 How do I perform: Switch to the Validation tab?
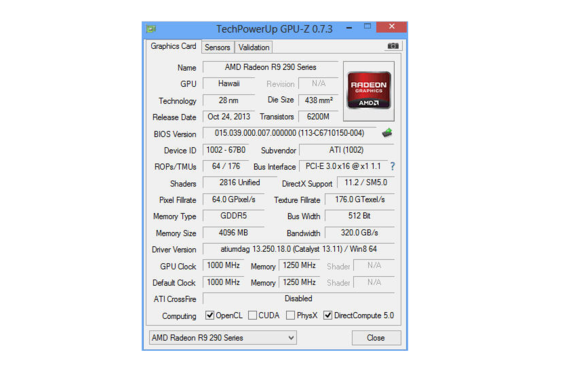coord(254,47)
